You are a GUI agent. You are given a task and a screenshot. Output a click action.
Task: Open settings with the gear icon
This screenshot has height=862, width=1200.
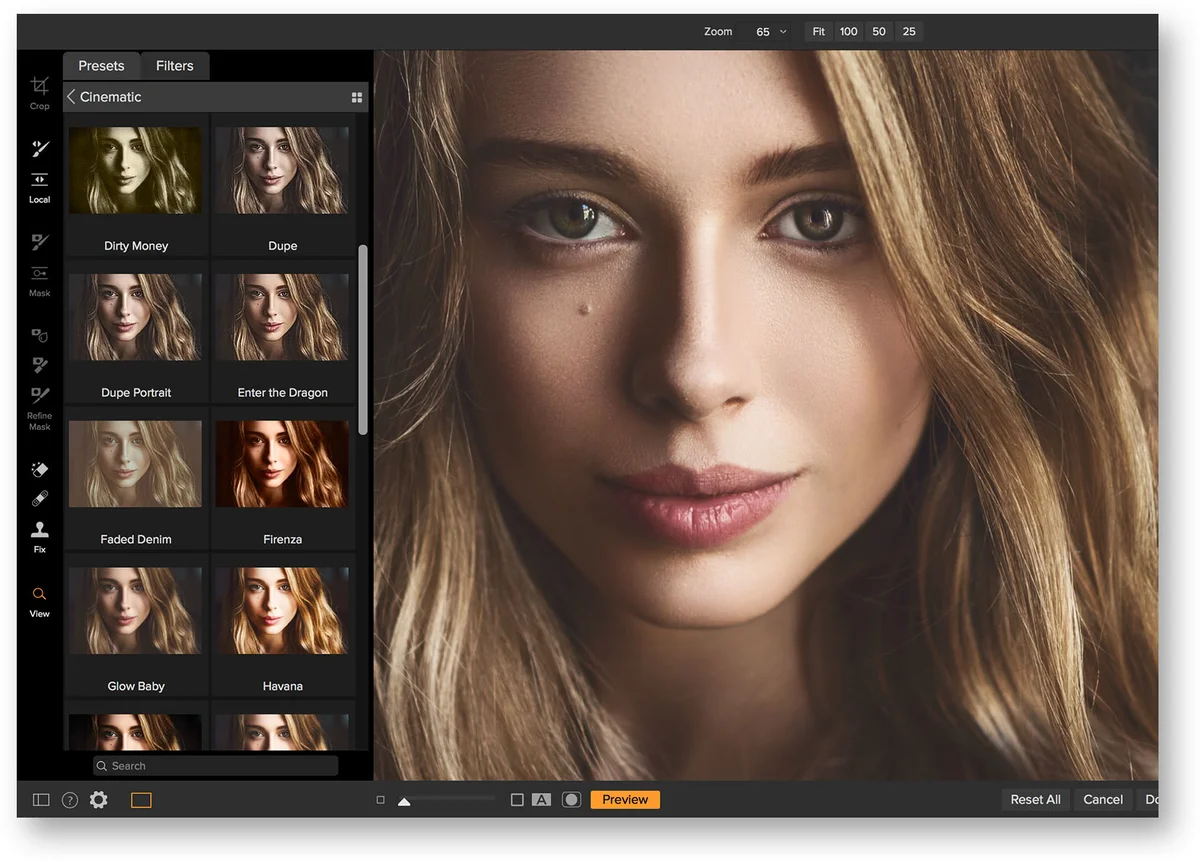pyautogui.click(x=99, y=800)
